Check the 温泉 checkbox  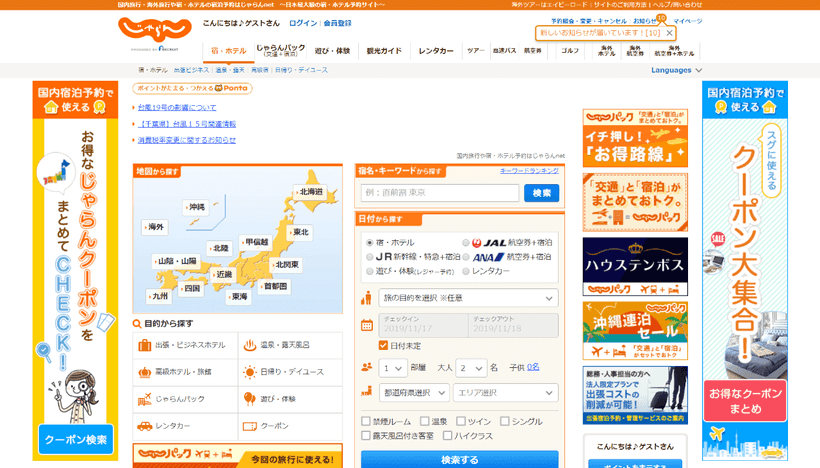(x=425, y=421)
